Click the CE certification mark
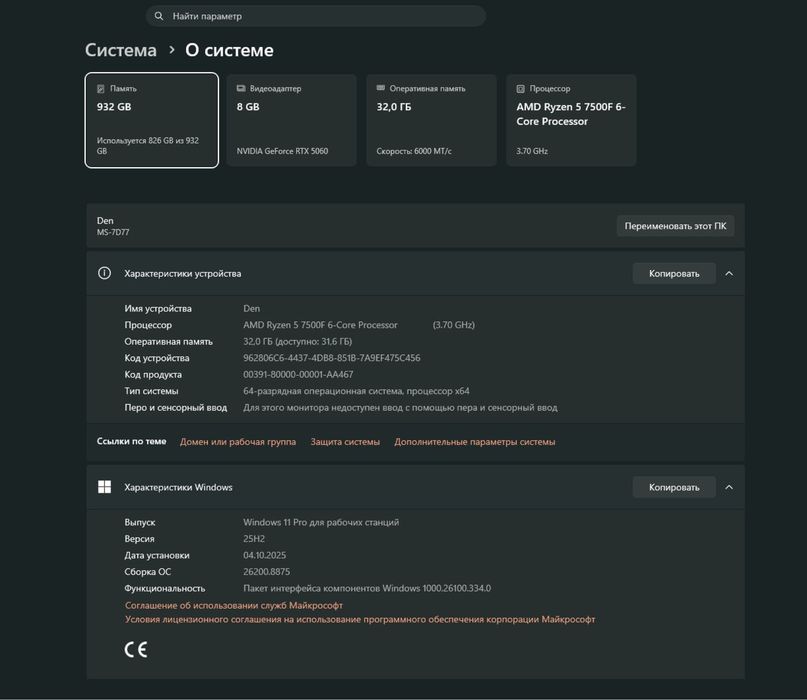The image size is (807, 700). pyautogui.click(x=136, y=650)
